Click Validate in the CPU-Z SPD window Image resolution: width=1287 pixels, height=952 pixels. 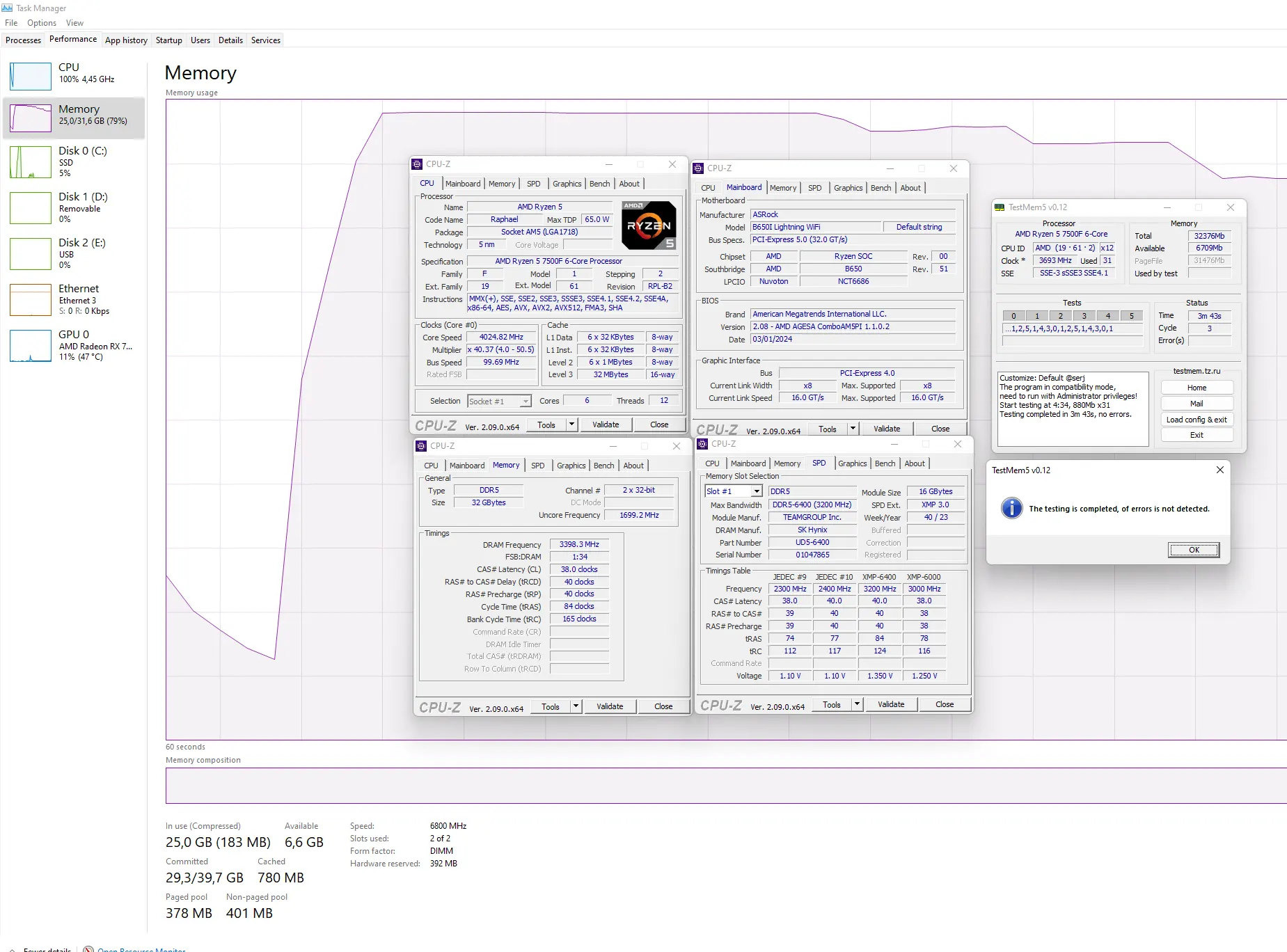pyautogui.click(x=891, y=704)
